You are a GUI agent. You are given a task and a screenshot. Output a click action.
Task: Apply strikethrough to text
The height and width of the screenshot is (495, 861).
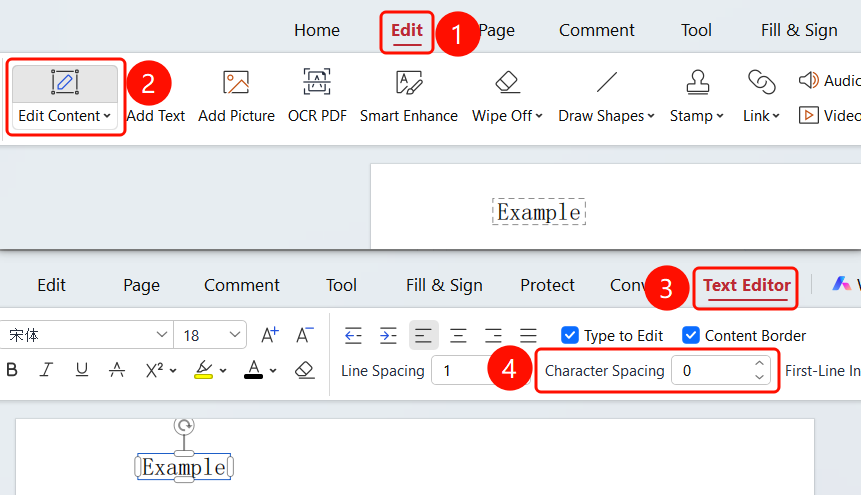(117, 370)
